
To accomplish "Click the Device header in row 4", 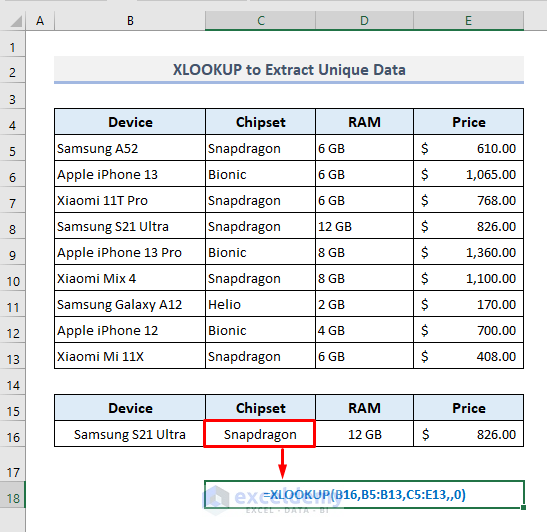I will point(130,122).
